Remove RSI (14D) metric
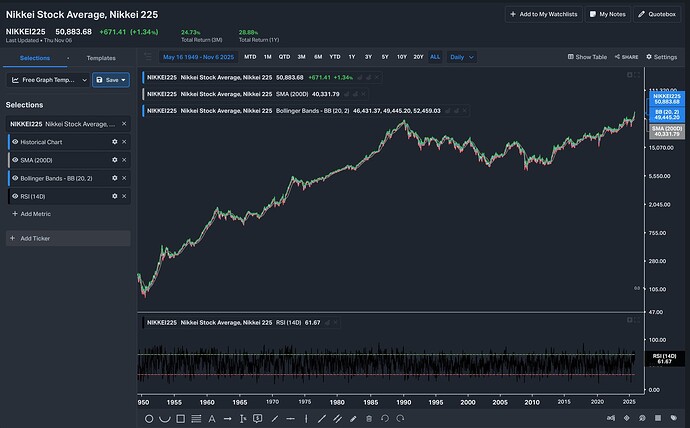The image size is (690, 428). click(x=124, y=196)
